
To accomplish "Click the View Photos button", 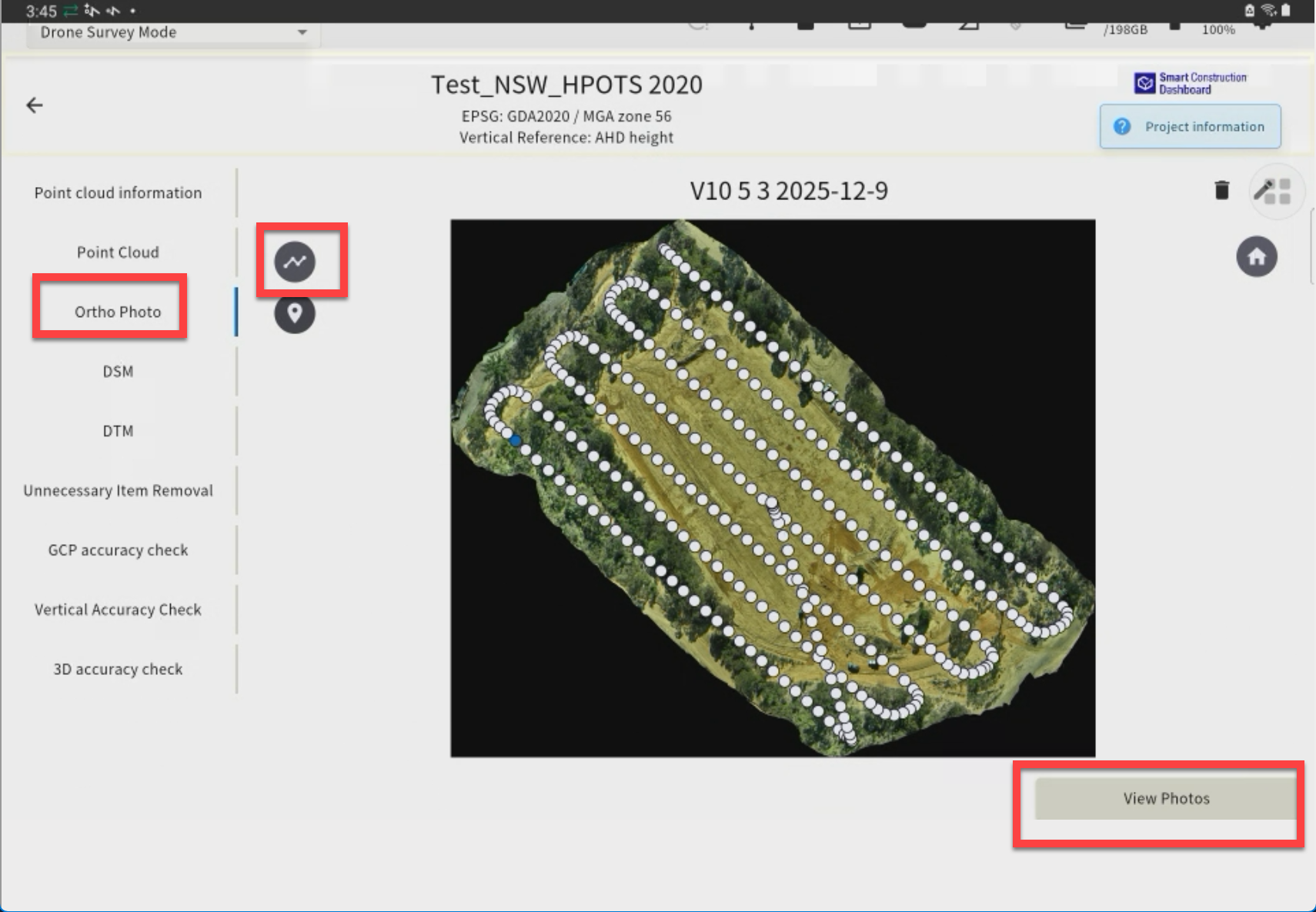I will [1166, 799].
